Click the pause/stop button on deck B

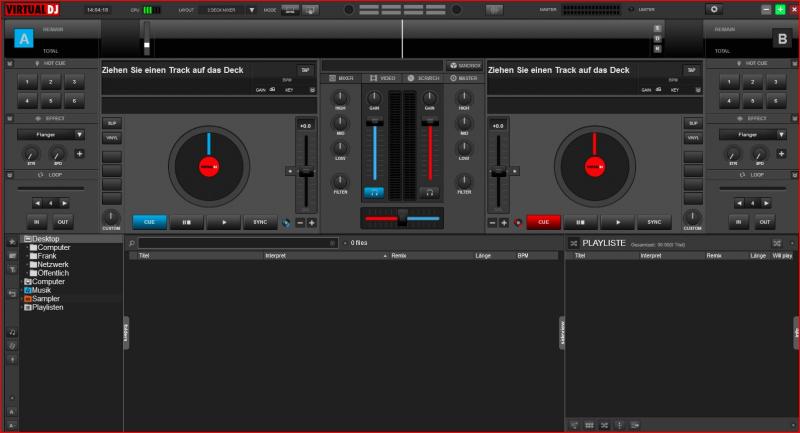coord(580,223)
